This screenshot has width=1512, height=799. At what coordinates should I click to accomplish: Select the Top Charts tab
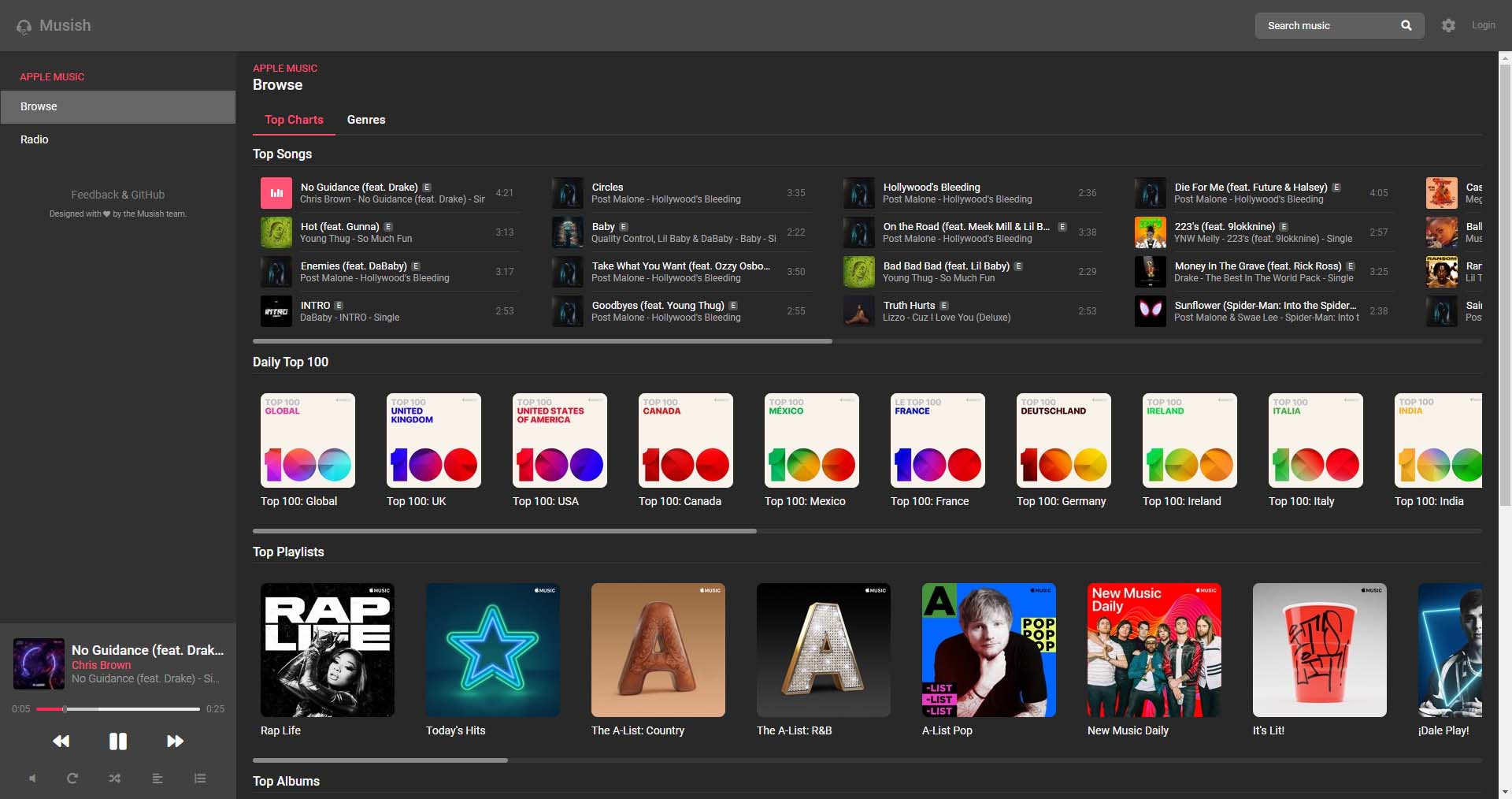294,120
